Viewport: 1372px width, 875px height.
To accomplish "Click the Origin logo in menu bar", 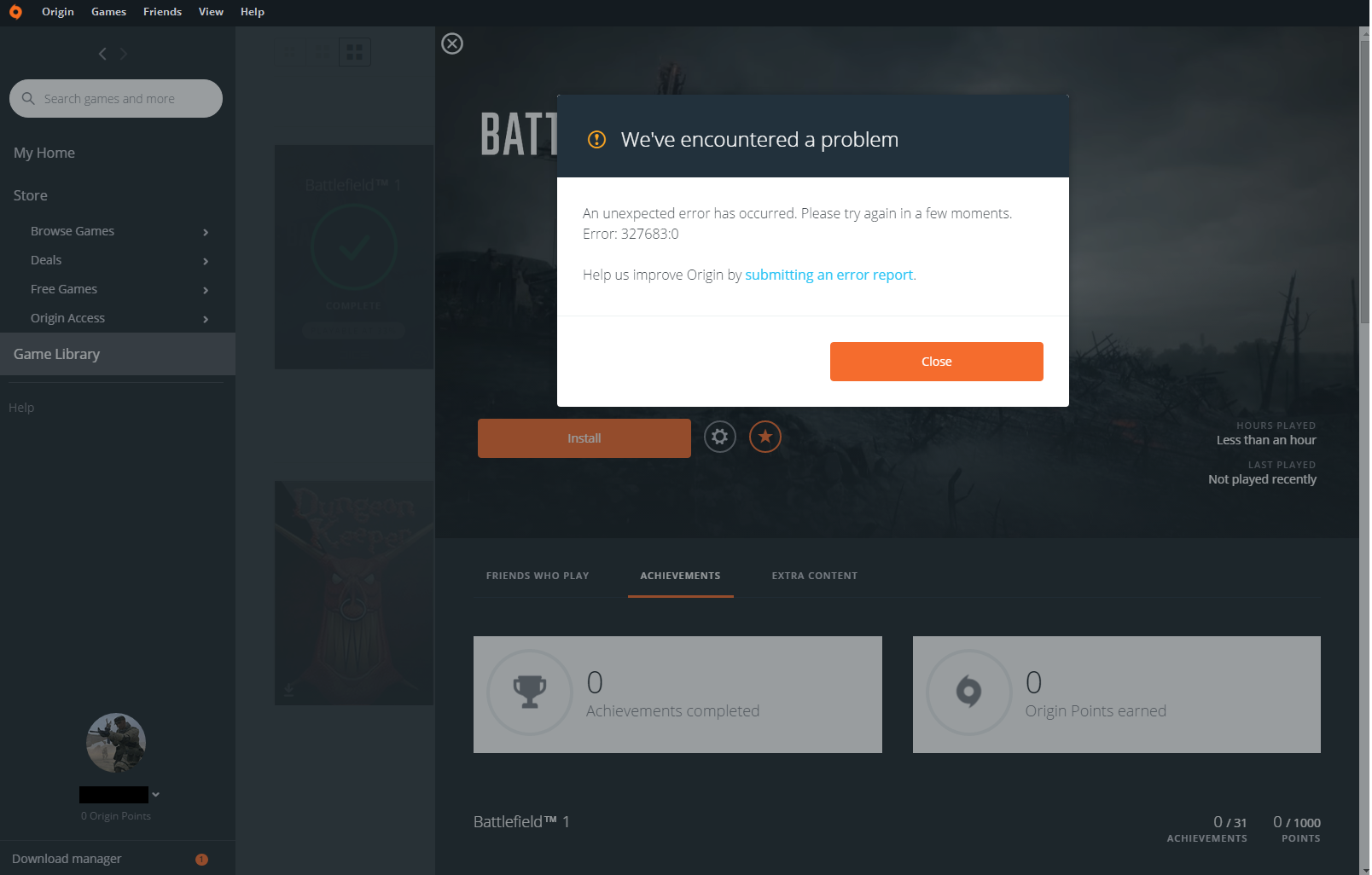I will click(15, 12).
